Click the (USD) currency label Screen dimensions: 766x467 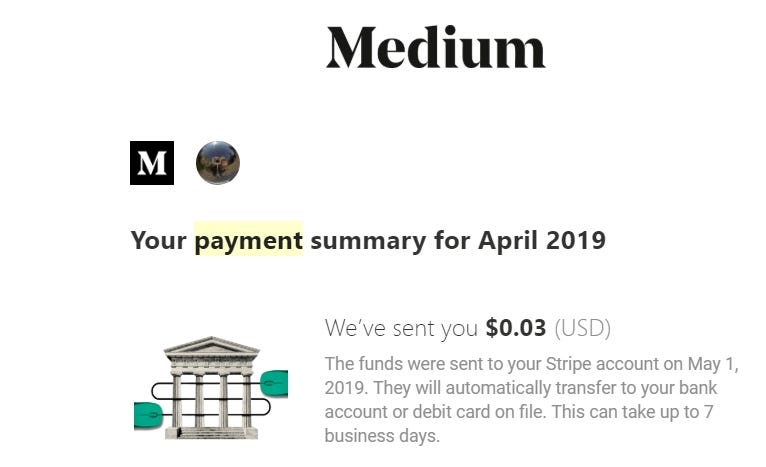point(583,328)
